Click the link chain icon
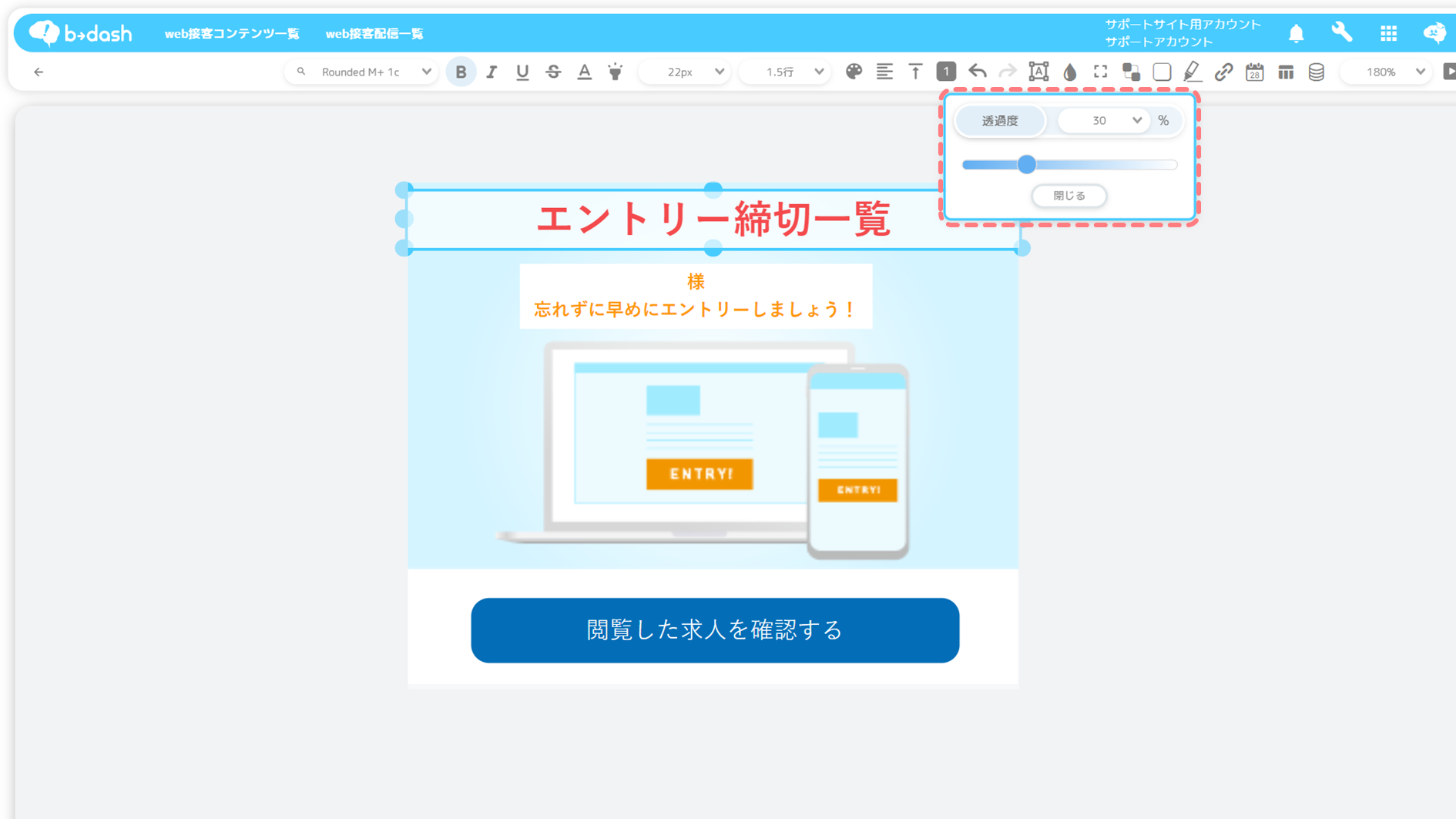This screenshot has height=819, width=1456. pyautogui.click(x=1223, y=72)
